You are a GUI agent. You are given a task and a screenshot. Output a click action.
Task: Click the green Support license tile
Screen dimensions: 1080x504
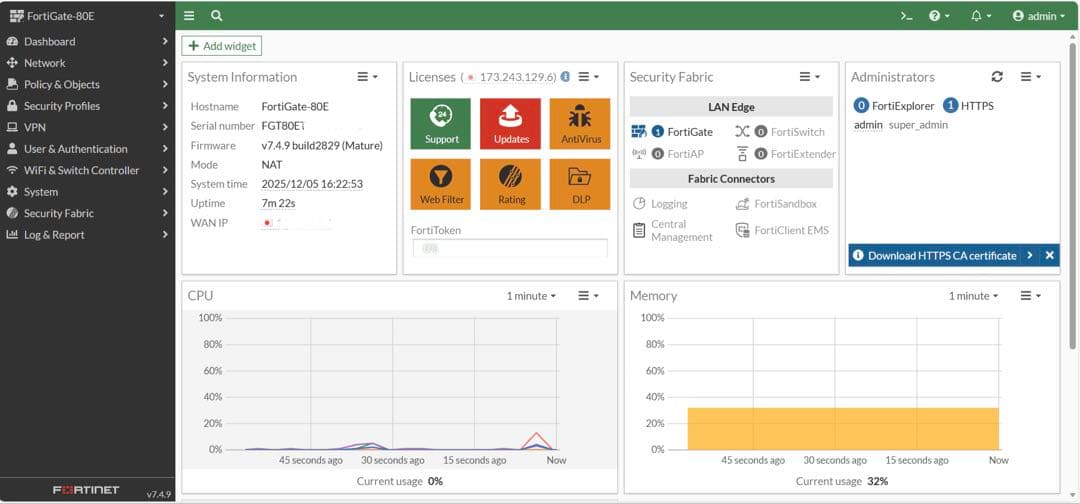click(441, 124)
